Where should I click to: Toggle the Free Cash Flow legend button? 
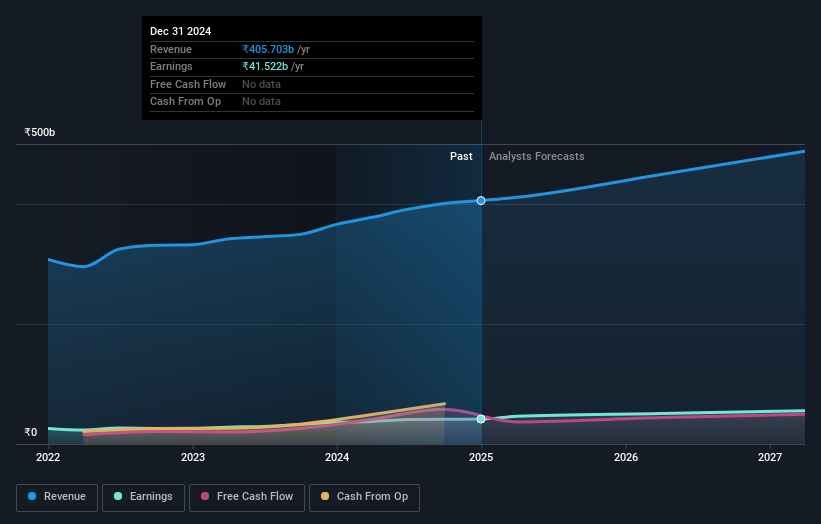(x=247, y=497)
